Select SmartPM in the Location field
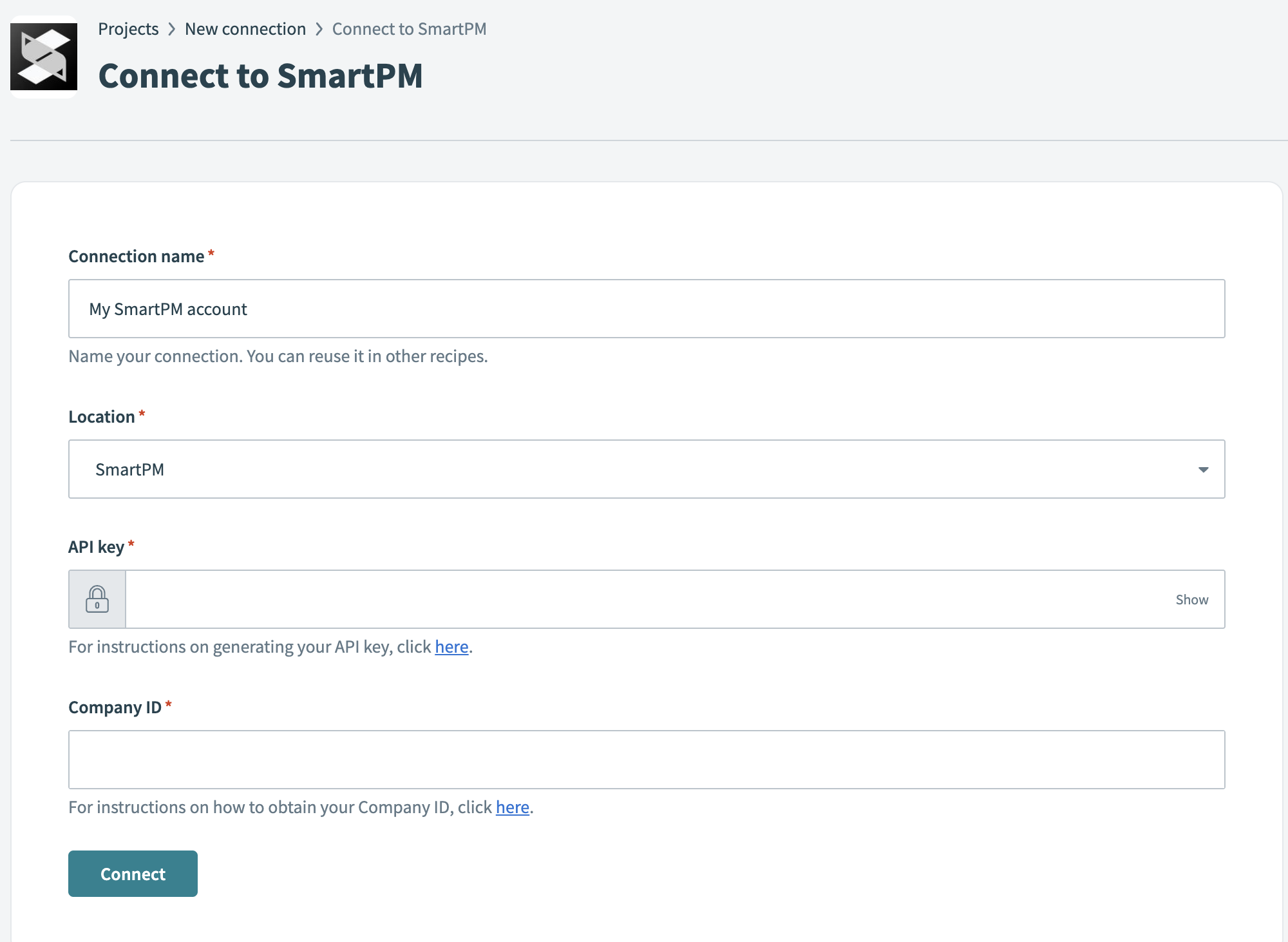 (130, 469)
